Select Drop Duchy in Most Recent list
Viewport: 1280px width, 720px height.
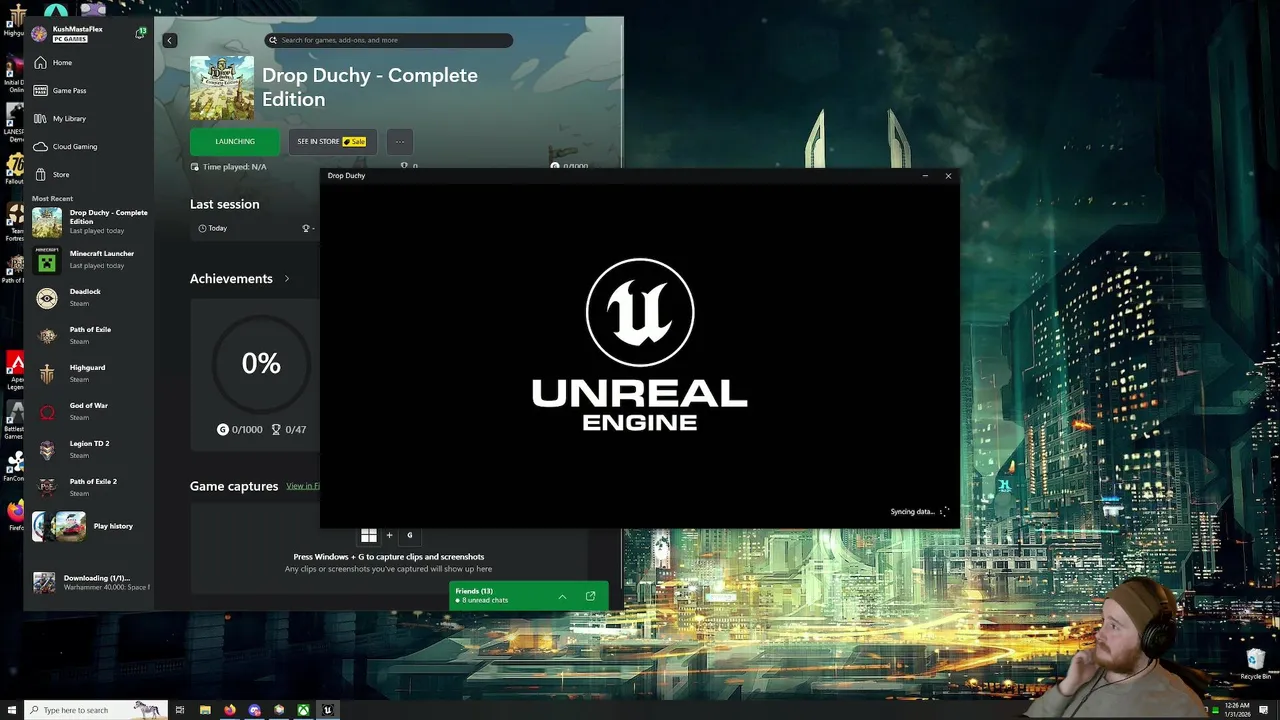90,222
